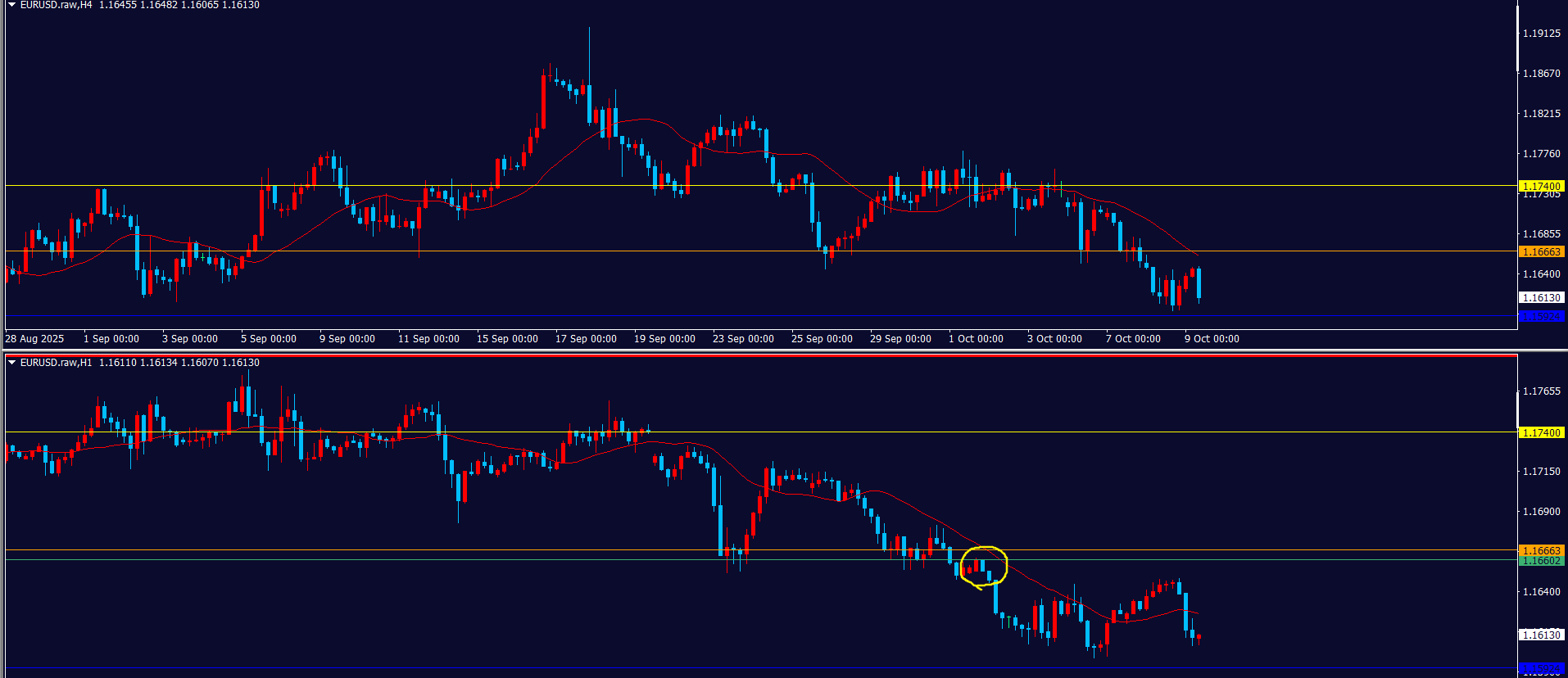Click the EURUSD.raw,H1 chart title text

tap(56, 363)
